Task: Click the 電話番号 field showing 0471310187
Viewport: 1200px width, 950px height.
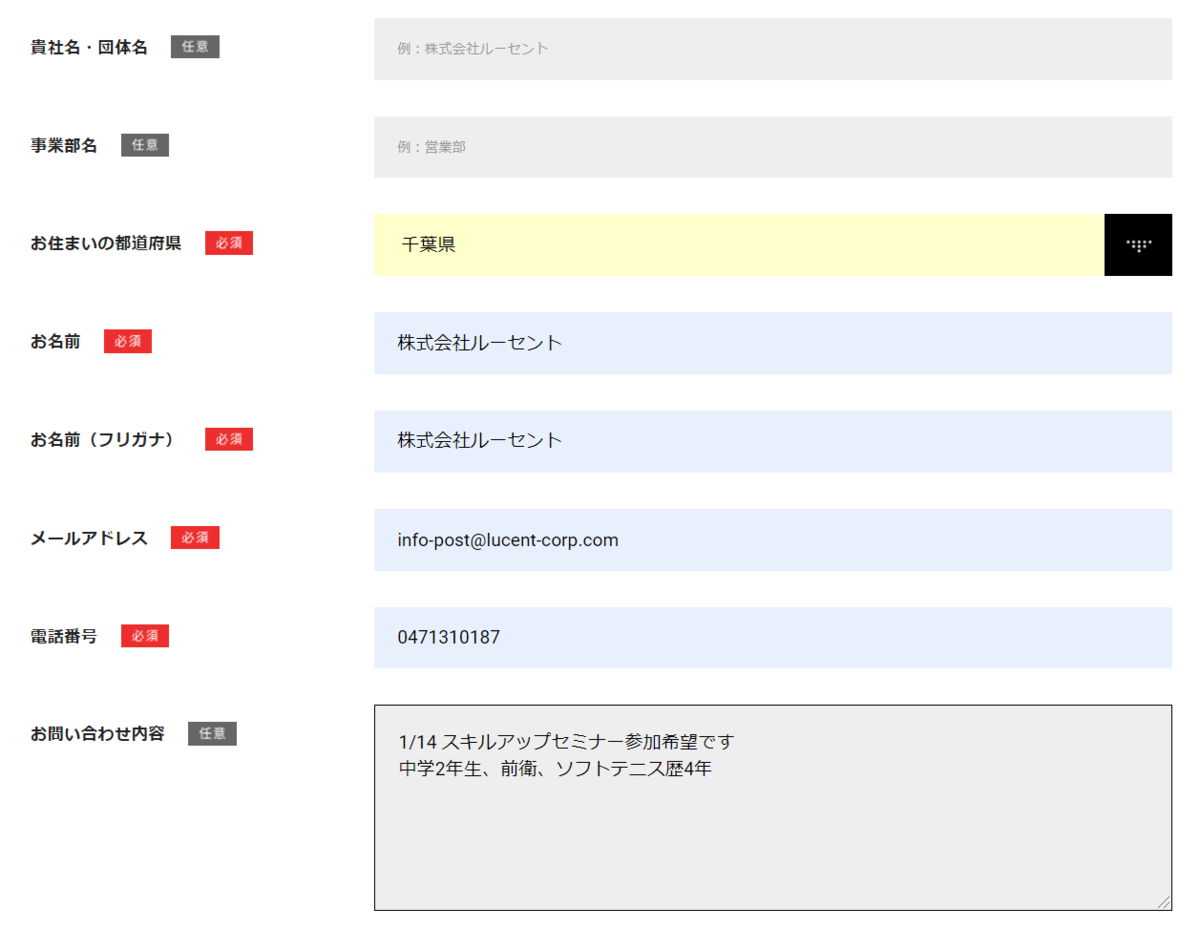Action: click(x=773, y=638)
